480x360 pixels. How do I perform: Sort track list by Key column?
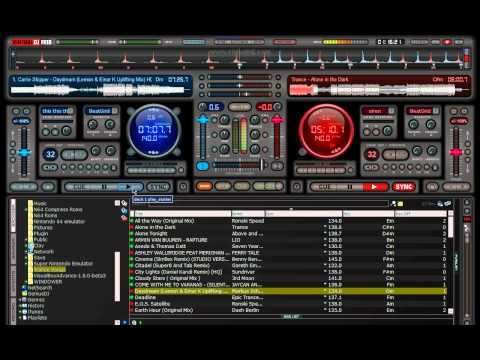[368, 213]
